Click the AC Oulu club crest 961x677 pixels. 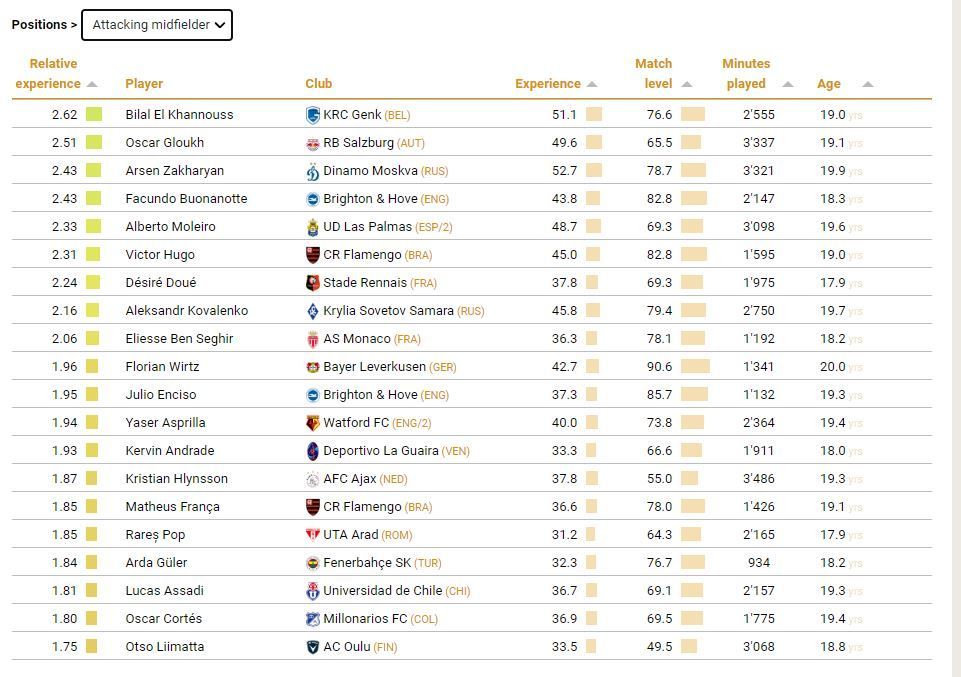click(x=313, y=647)
